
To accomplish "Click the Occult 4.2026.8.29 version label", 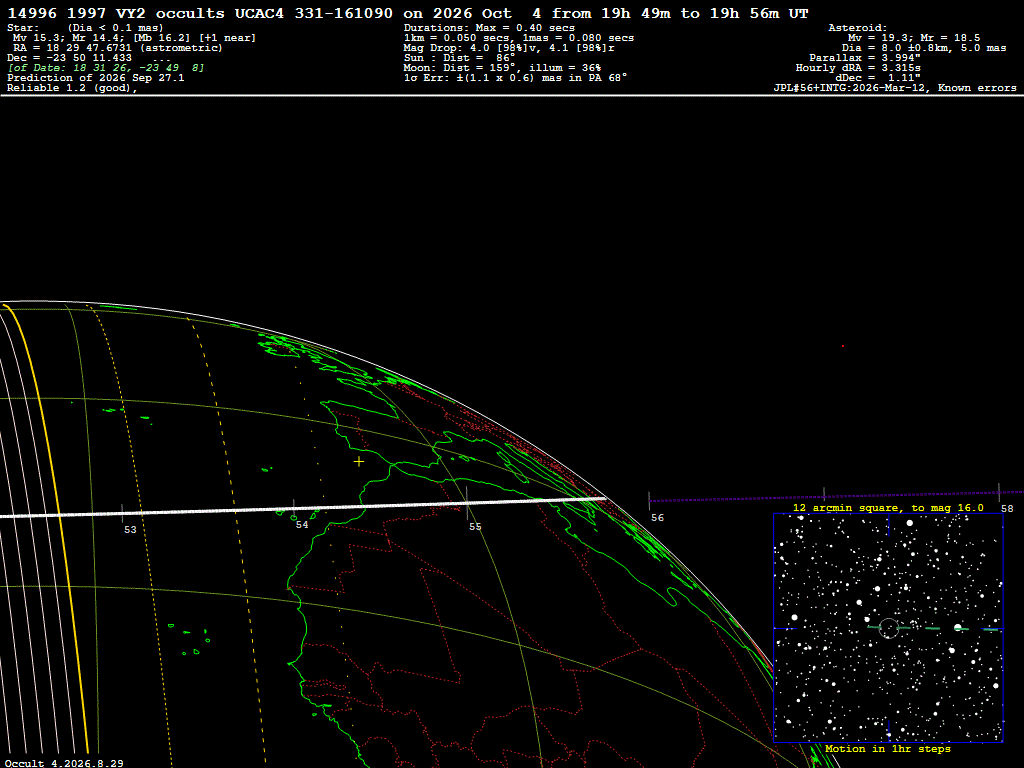I will coord(64,763).
